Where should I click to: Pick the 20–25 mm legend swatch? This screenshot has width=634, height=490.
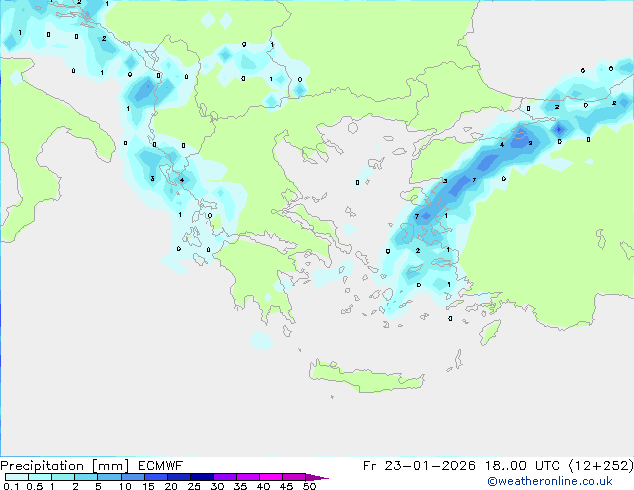178,477
